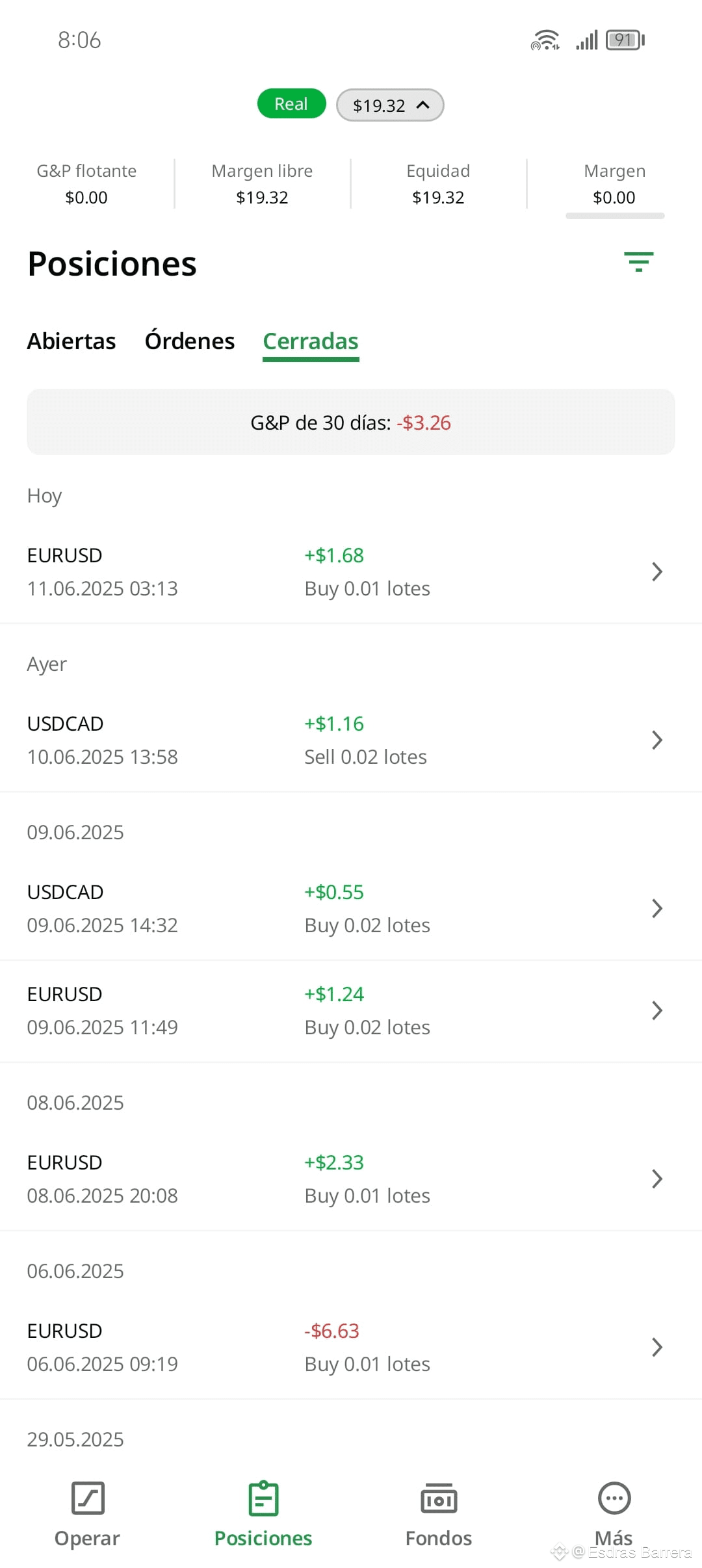Open the Más menu icon

click(x=614, y=1498)
